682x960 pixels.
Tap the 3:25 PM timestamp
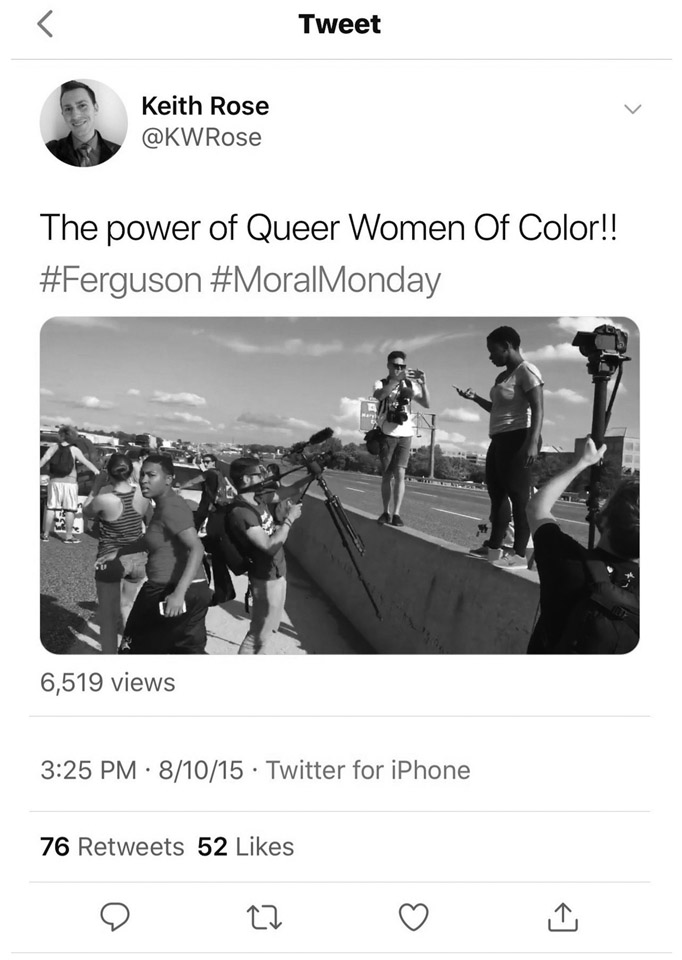tap(88, 770)
